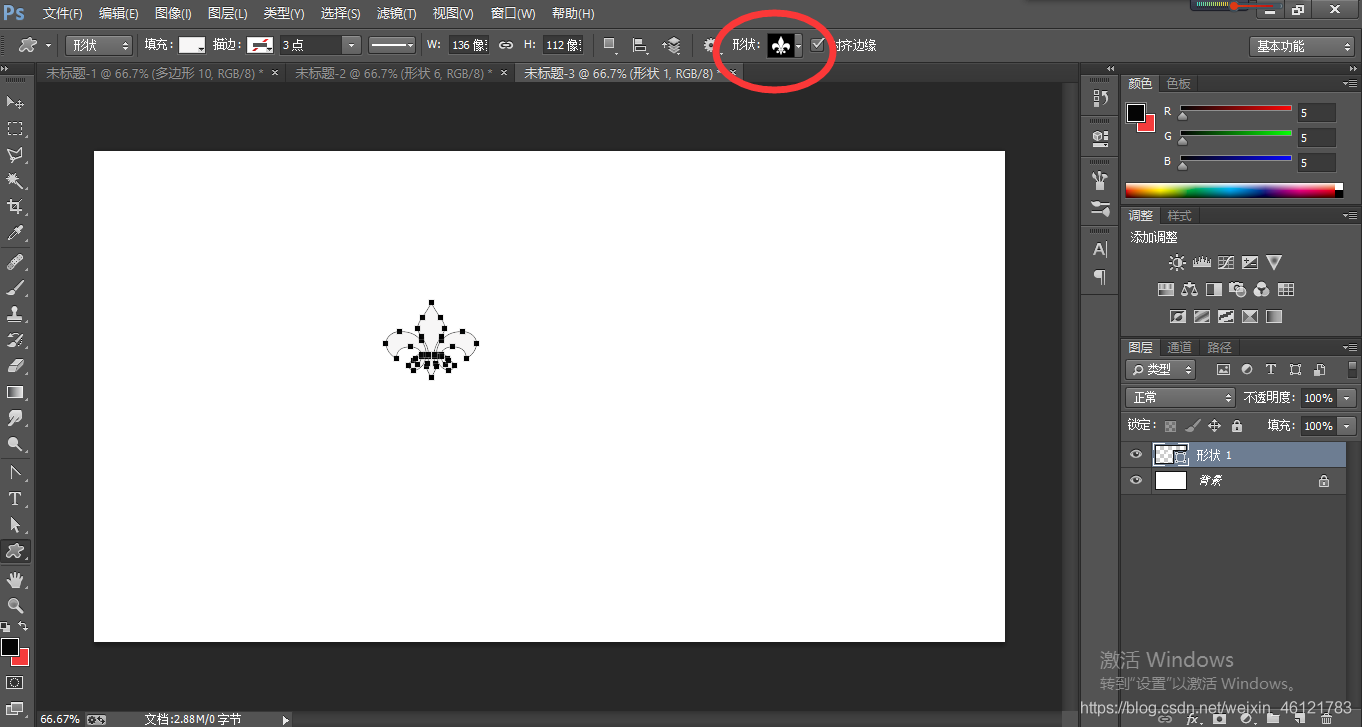Add a Curves adjustment layer

point(1226,262)
